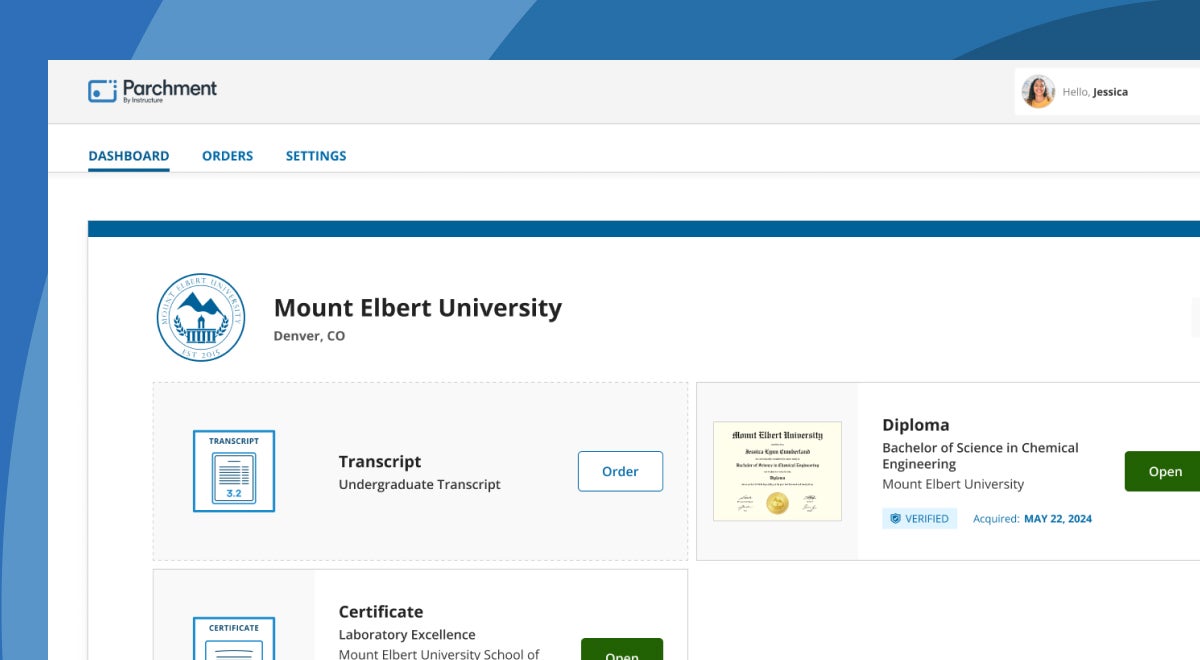Click the Mount Elbert University heading
The width and height of the screenshot is (1200, 660).
[417, 308]
